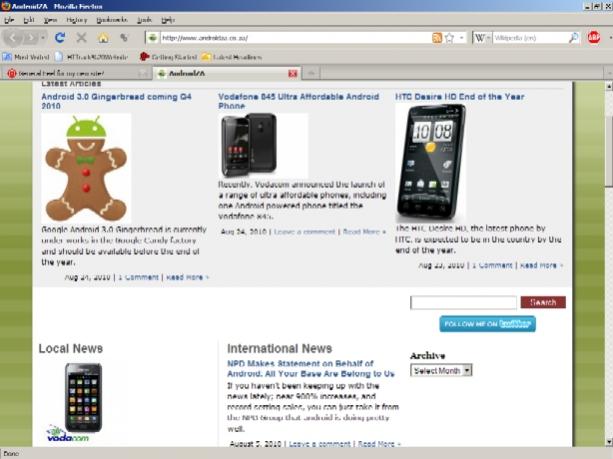Click the Vodafone 845 phone image

click(263, 145)
